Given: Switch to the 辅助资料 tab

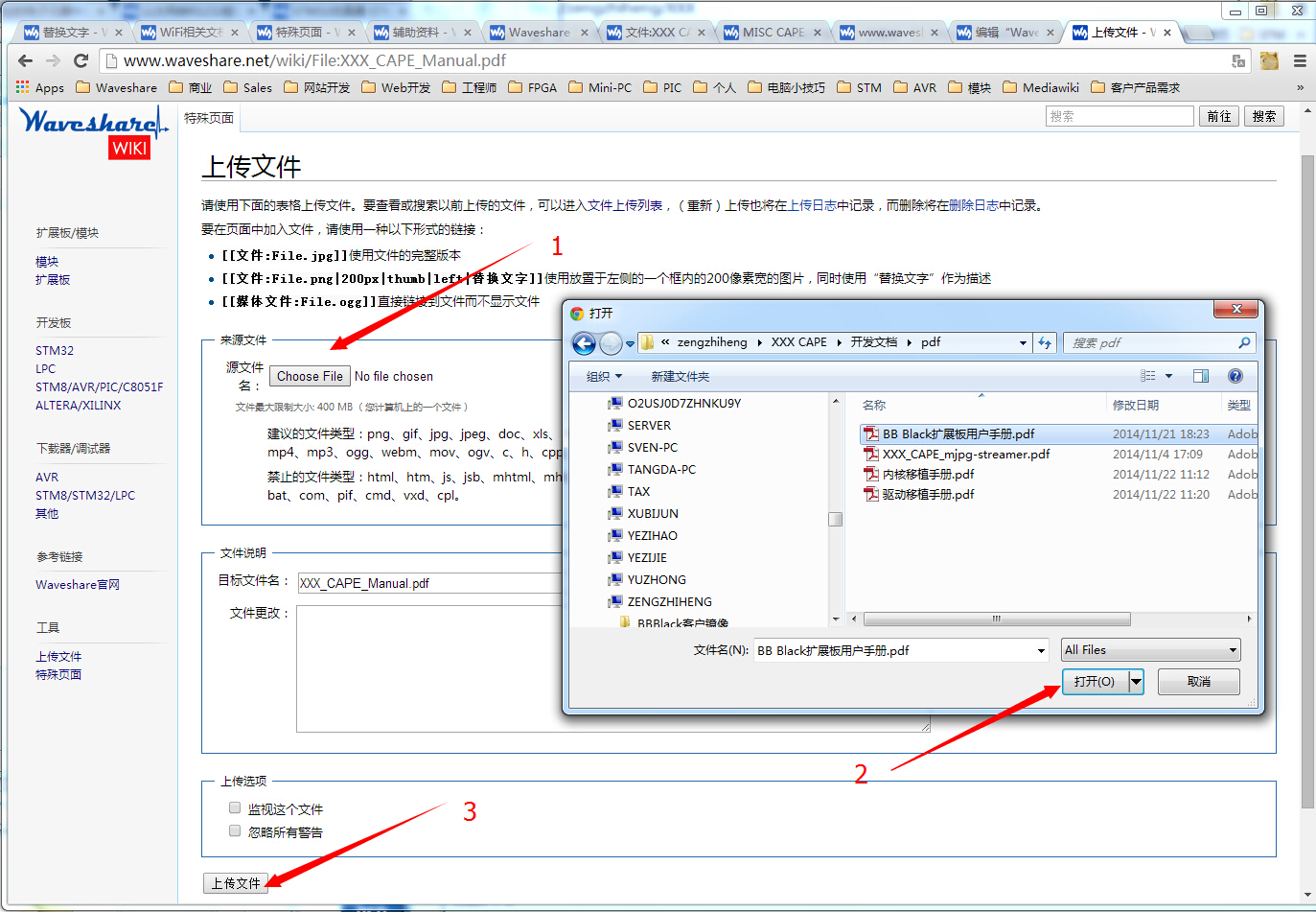Looking at the screenshot, I should [420, 33].
